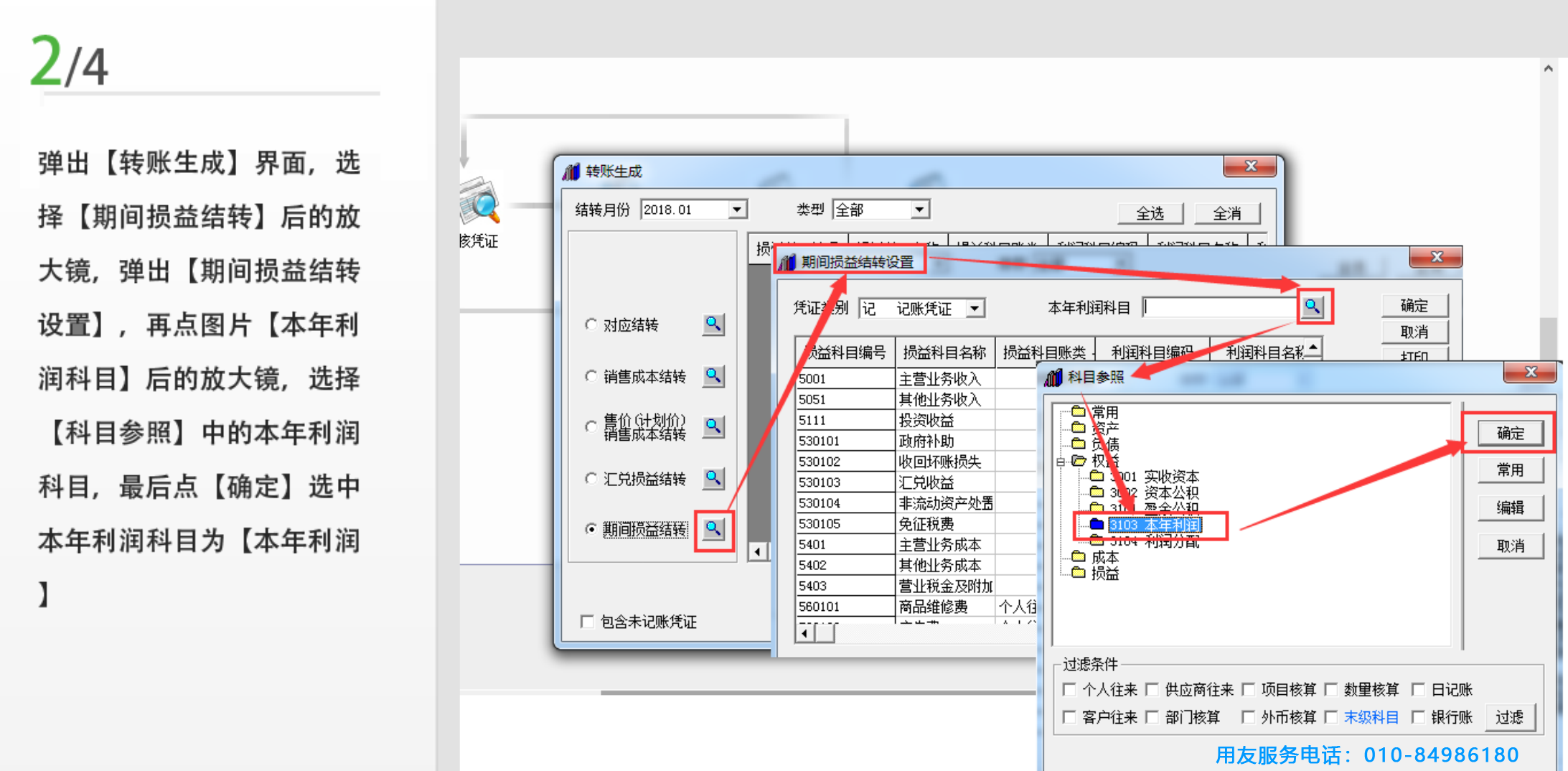Check 供应商往来 filter checkbox
Viewport: 1568px width, 771px height.
coord(1152,689)
